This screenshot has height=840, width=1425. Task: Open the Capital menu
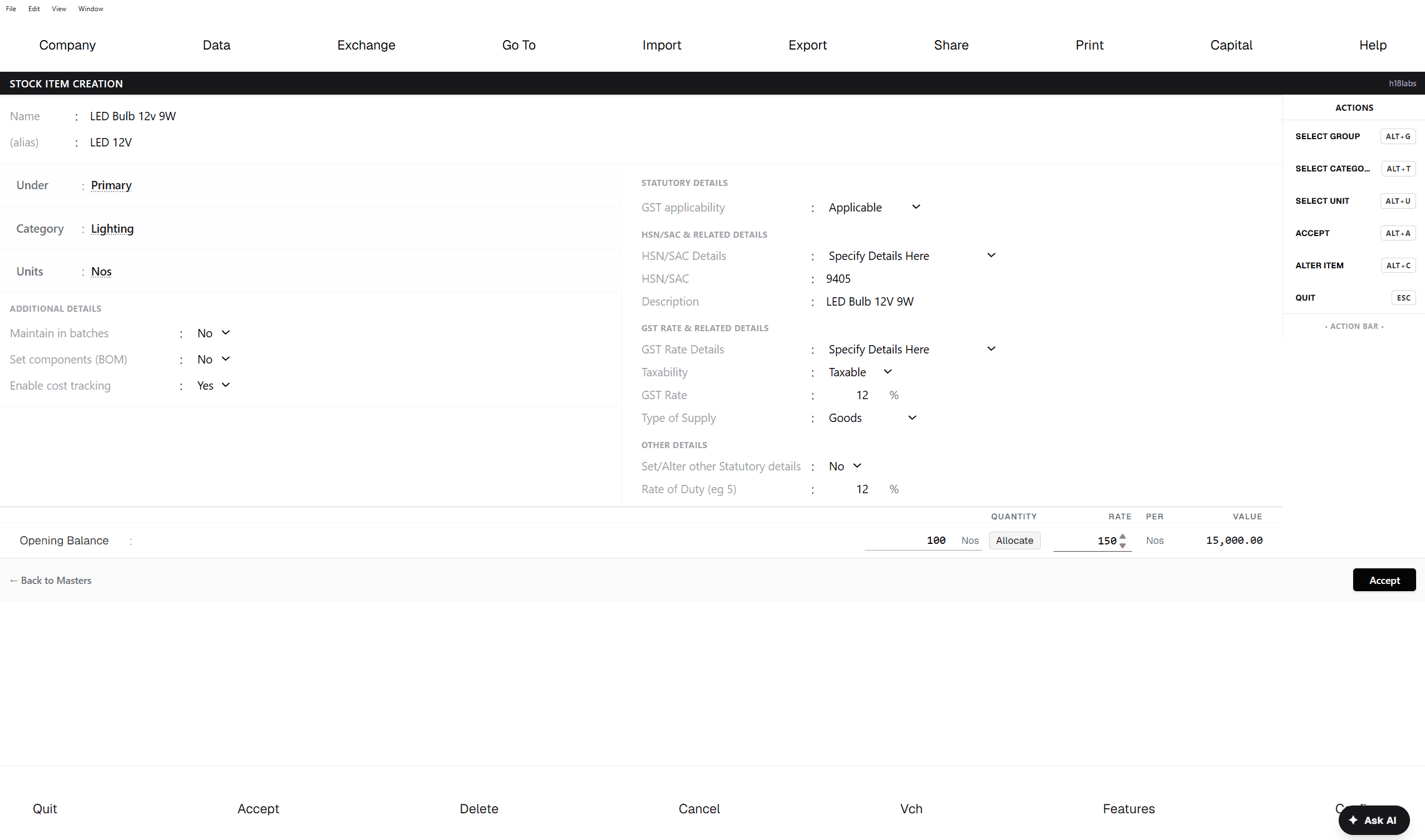pyautogui.click(x=1231, y=45)
